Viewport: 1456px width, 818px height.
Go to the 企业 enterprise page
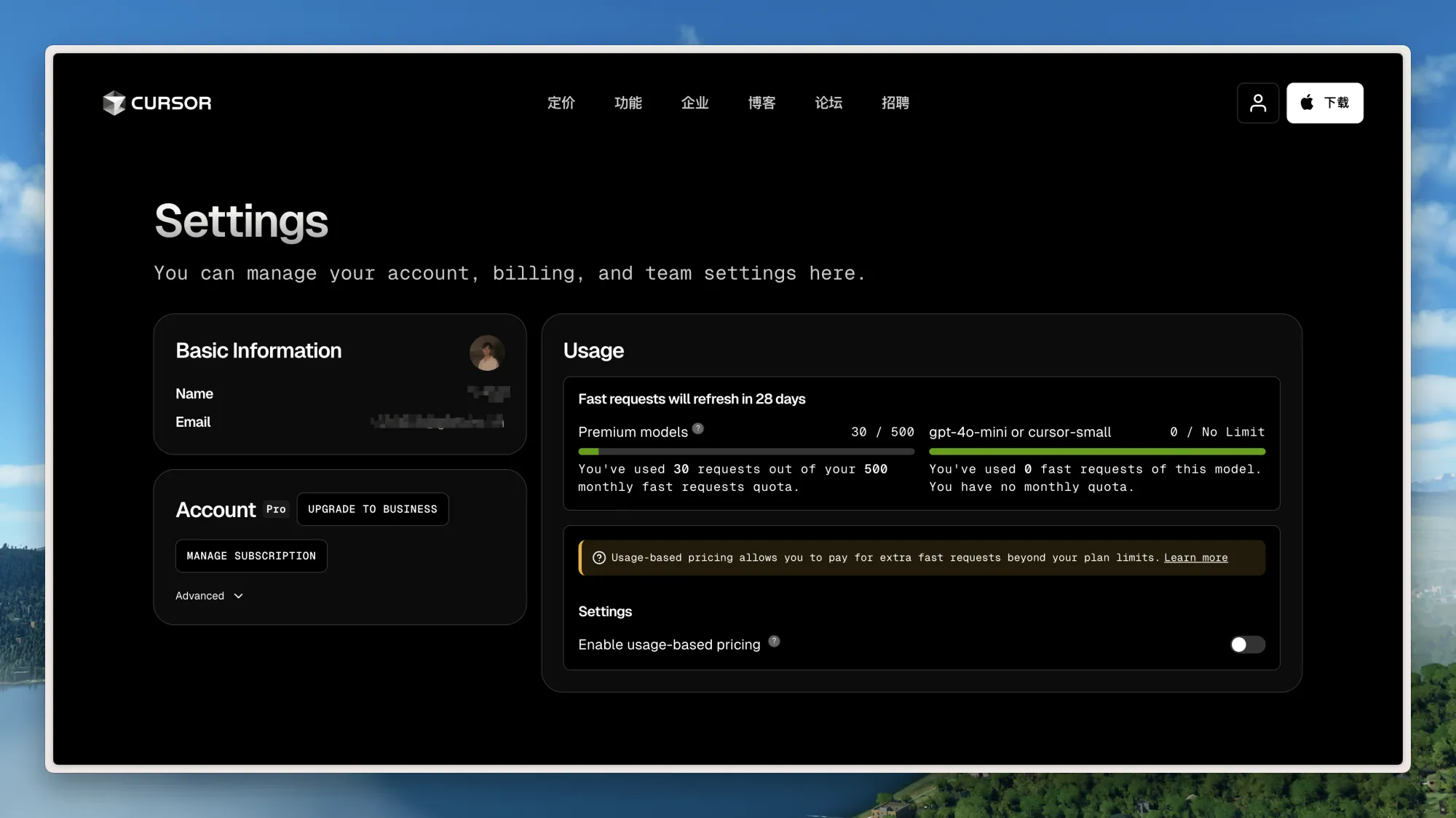click(x=695, y=103)
